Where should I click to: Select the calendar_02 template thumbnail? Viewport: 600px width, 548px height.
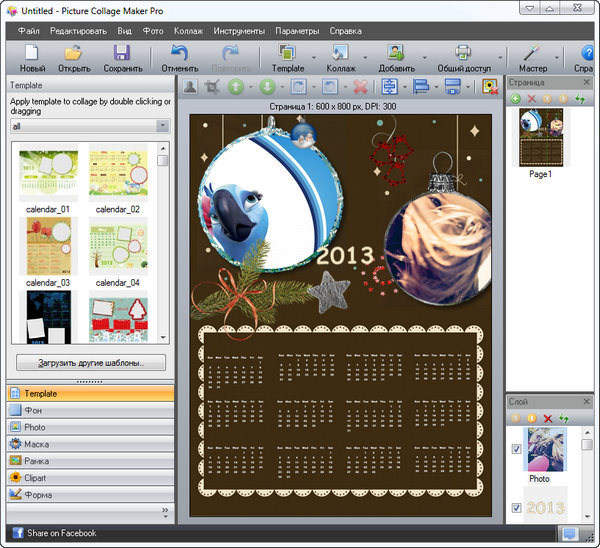pyautogui.click(x=118, y=175)
